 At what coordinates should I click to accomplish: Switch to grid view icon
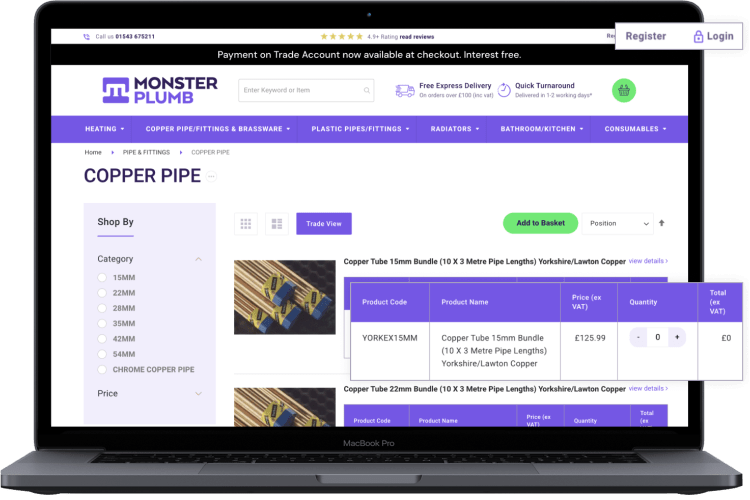246,223
